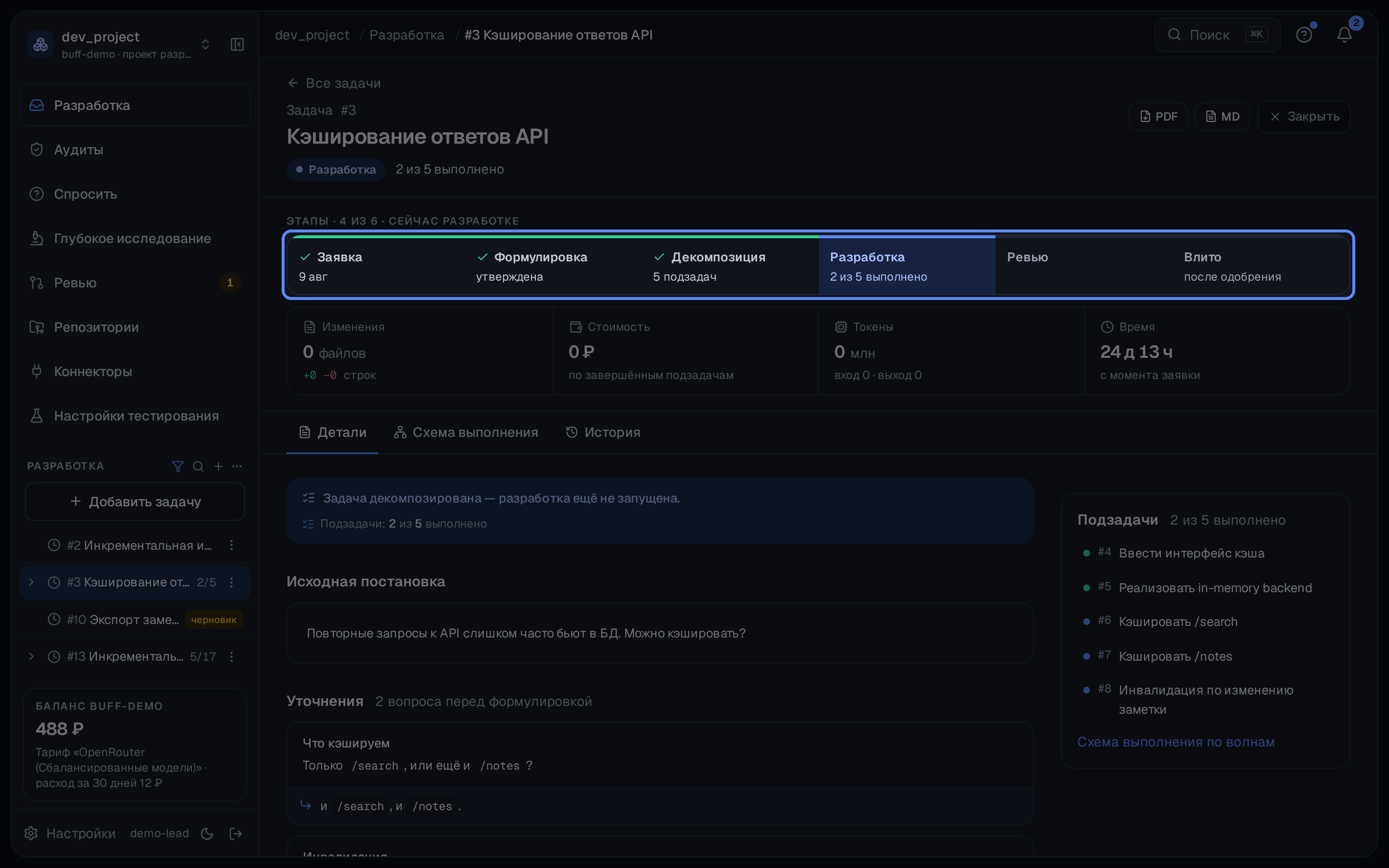Click the logout icon
This screenshot has height=868, width=1389.
(x=236, y=834)
